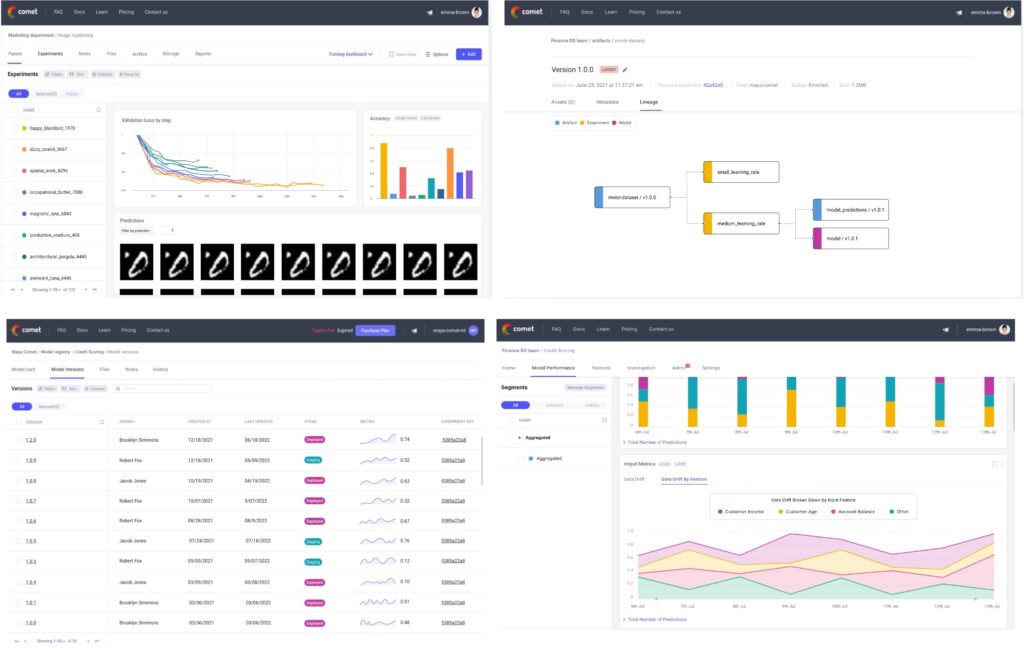Click the medium_learning_rate lineage node
This screenshot has height=648, width=1024.
(740, 224)
